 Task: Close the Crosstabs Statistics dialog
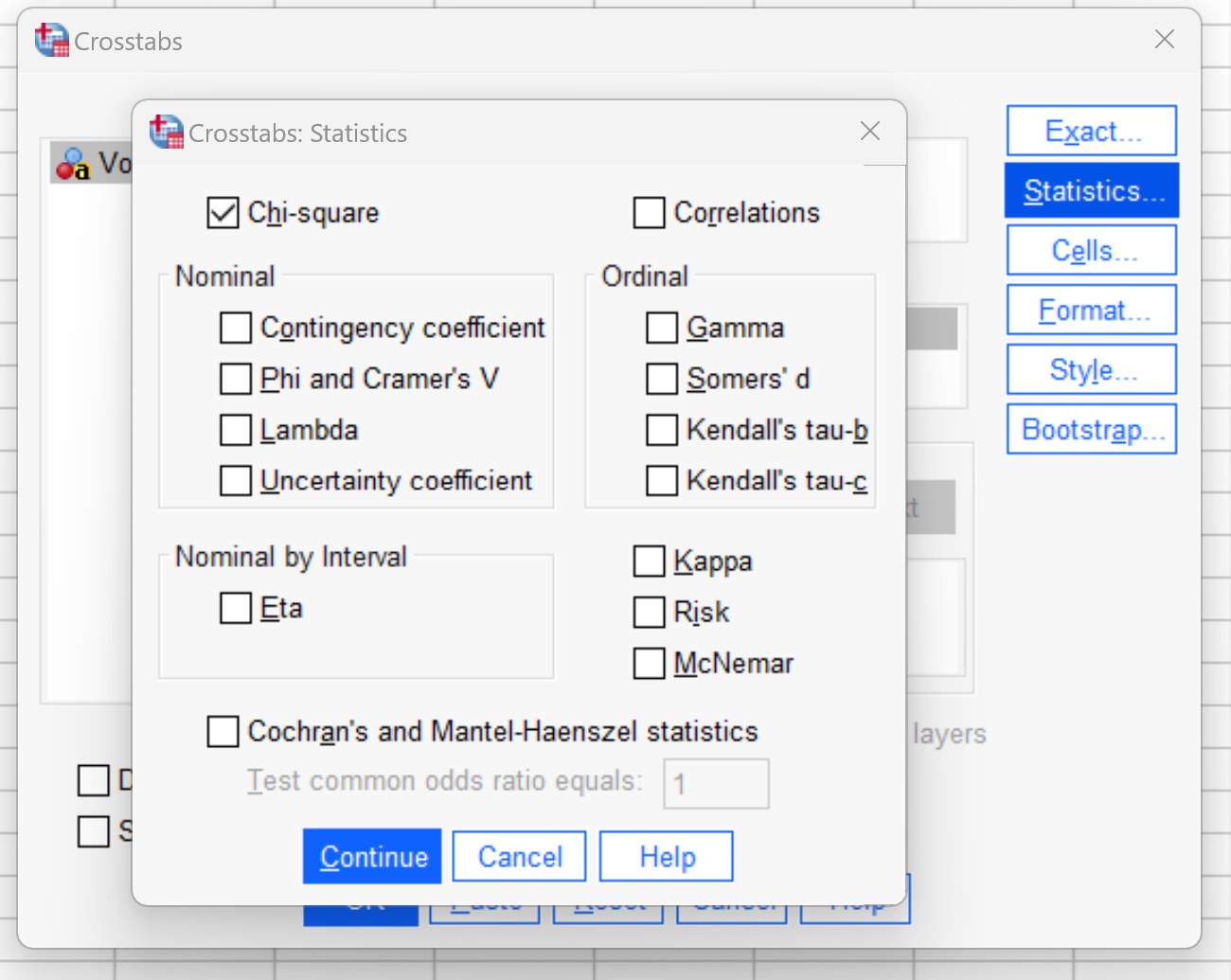[870, 132]
